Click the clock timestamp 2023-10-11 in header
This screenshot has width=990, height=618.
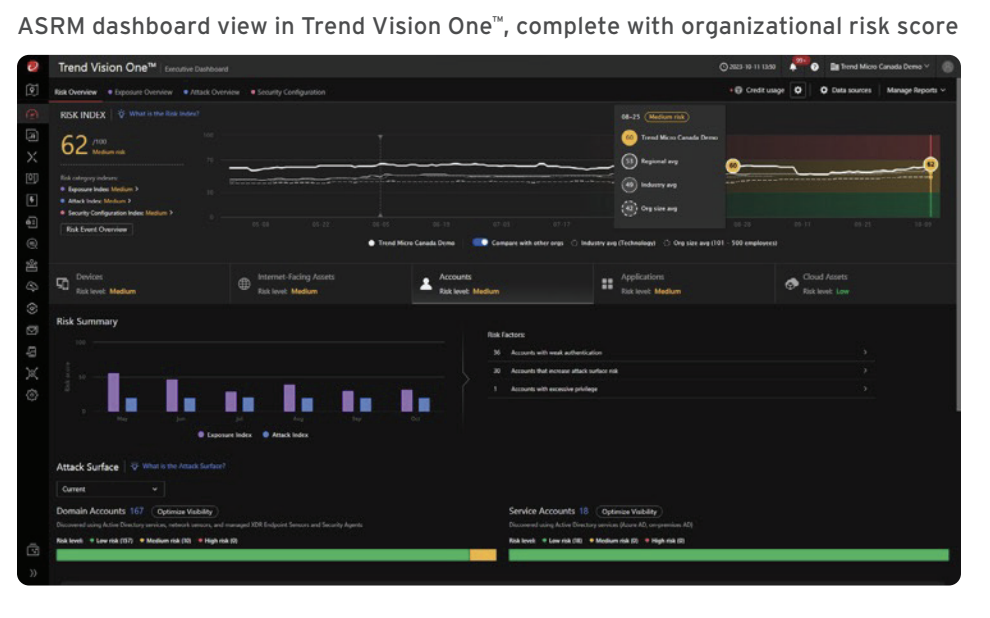pos(748,67)
